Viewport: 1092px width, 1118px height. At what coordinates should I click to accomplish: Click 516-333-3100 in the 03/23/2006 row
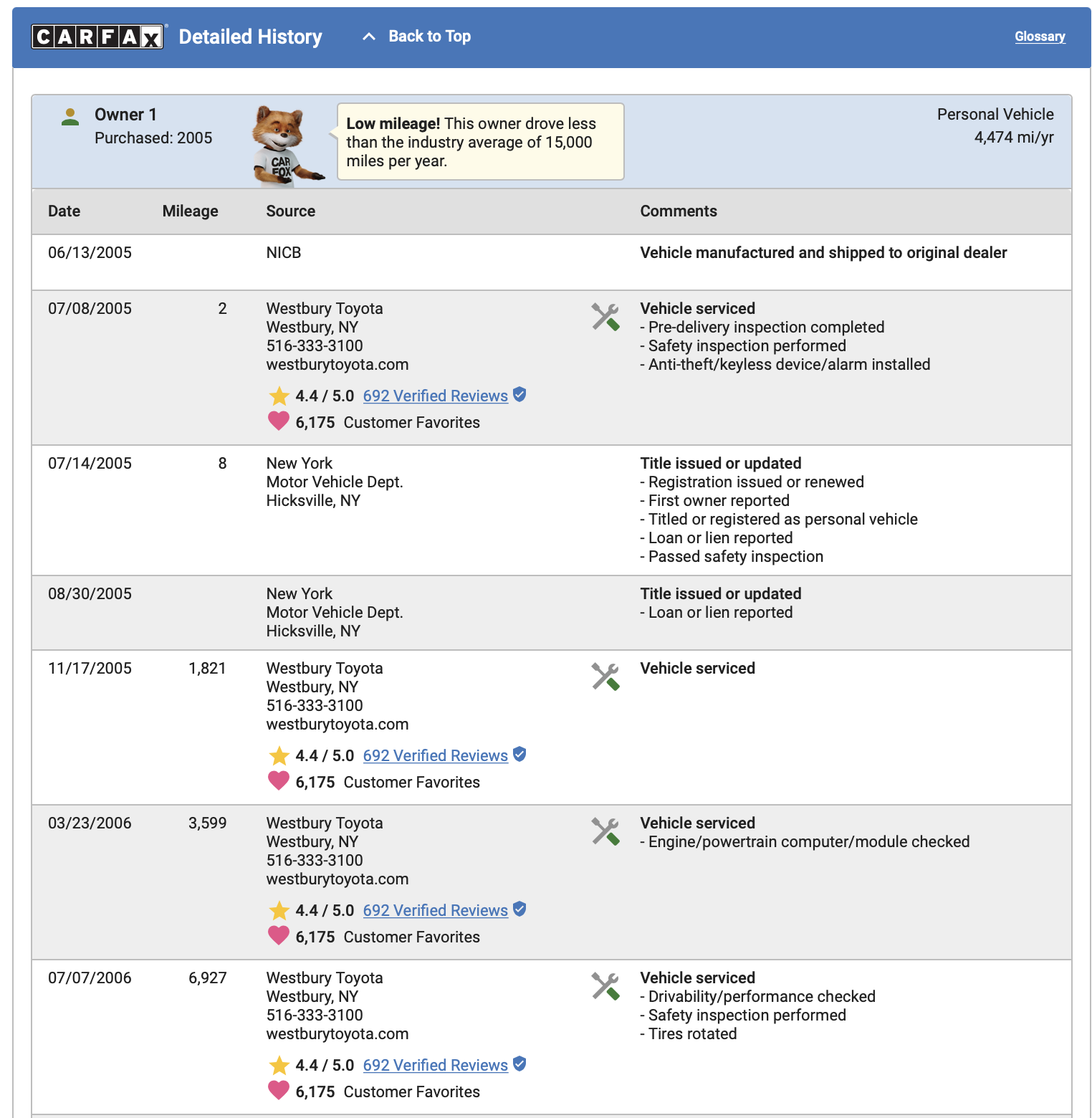pos(315,861)
